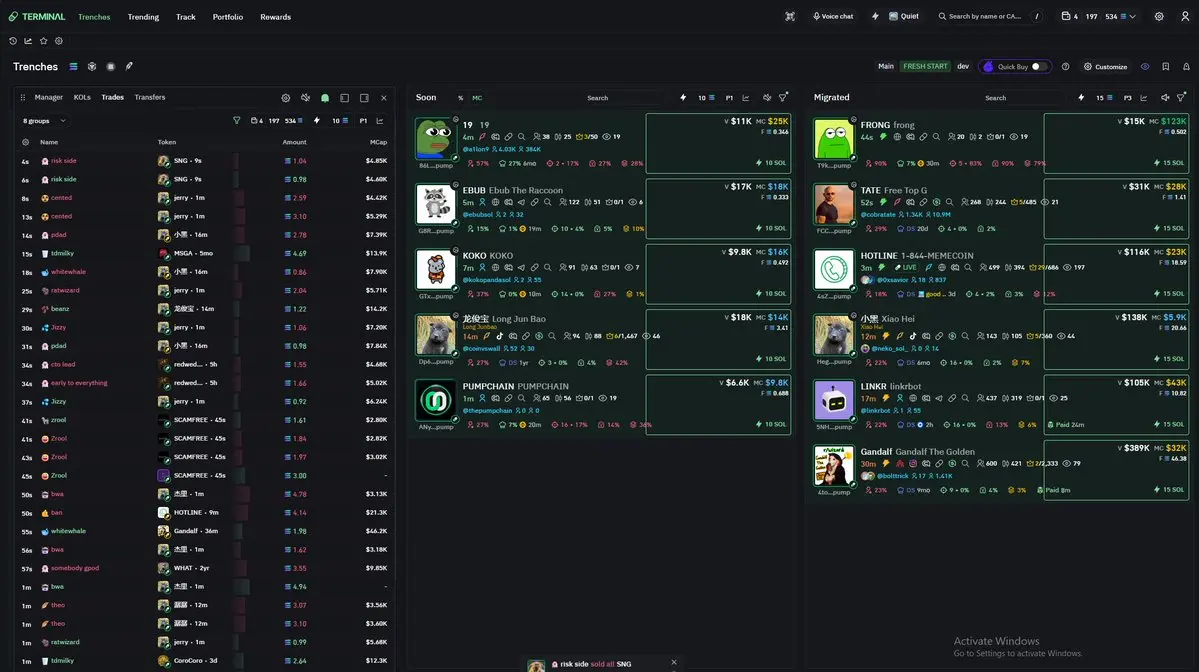Mute sound in the Soon column
The width and height of the screenshot is (1199, 672).
coord(767,98)
